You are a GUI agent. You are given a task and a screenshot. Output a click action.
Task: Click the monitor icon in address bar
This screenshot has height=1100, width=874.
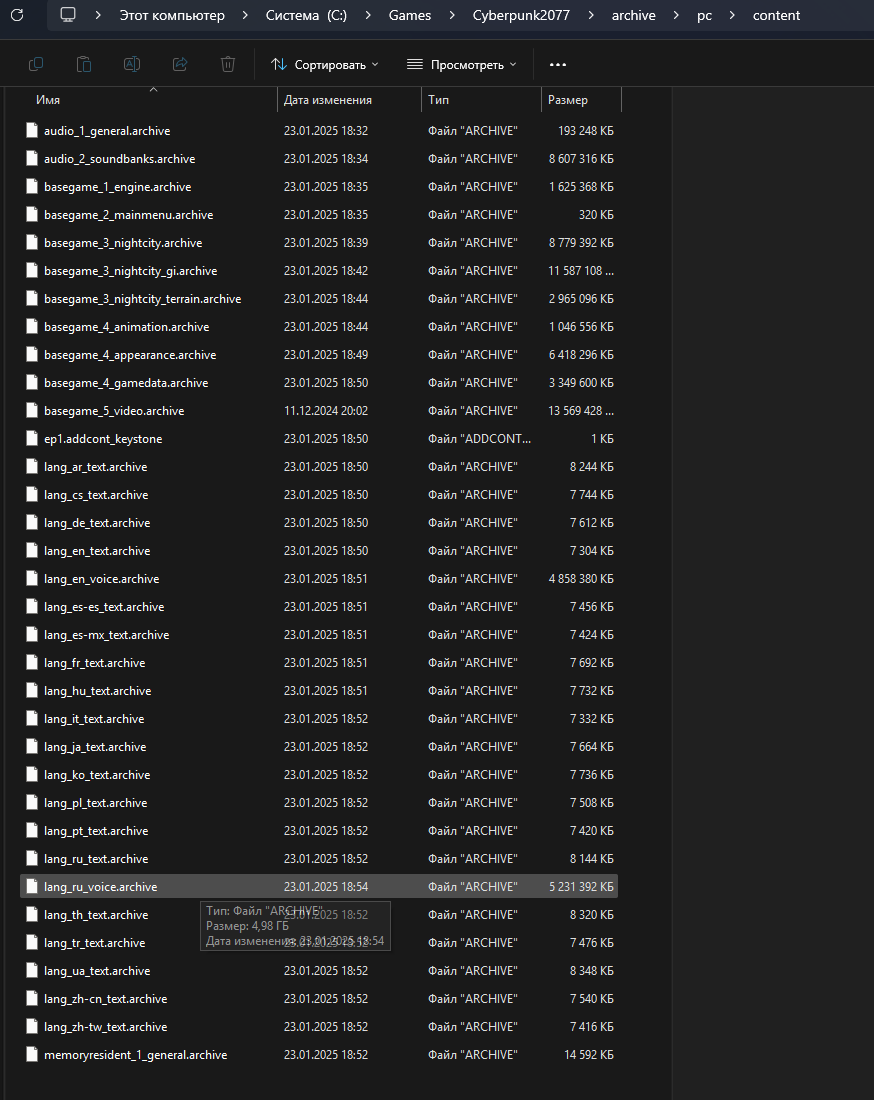click(x=68, y=15)
